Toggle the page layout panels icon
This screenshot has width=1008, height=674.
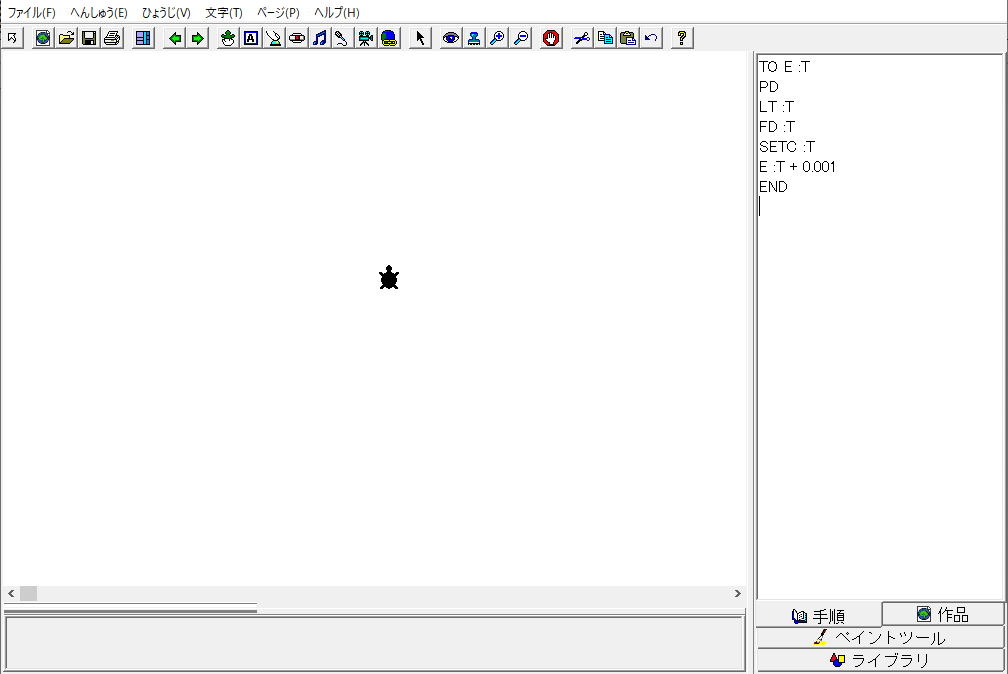[x=143, y=38]
